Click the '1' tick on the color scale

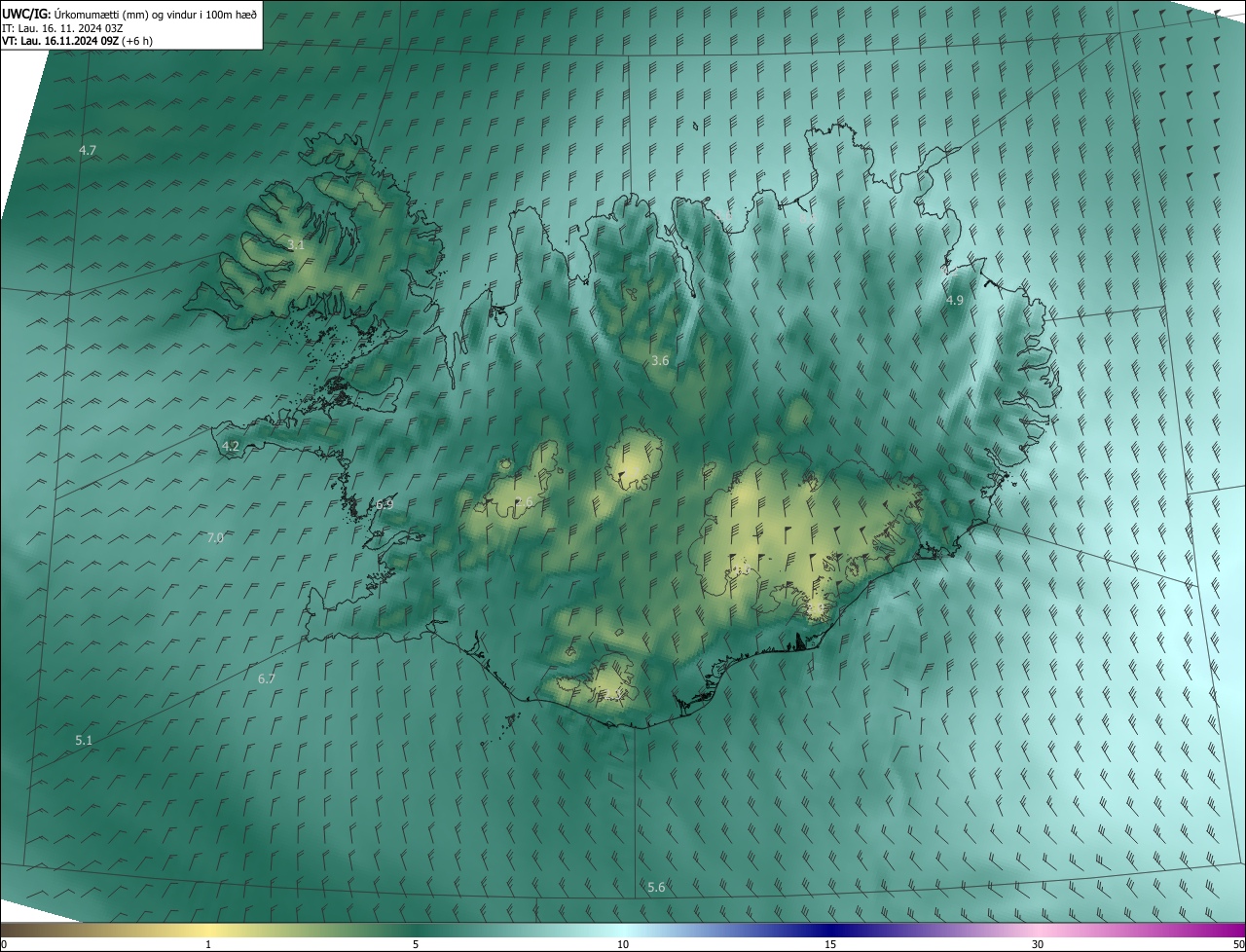pos(208,945)
